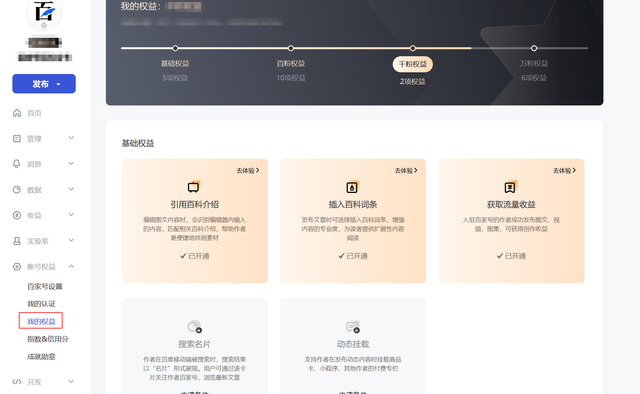Click 已开通 status on 获取流量收益 card
Screen dimensions: 640x394
tap(511, 256)
